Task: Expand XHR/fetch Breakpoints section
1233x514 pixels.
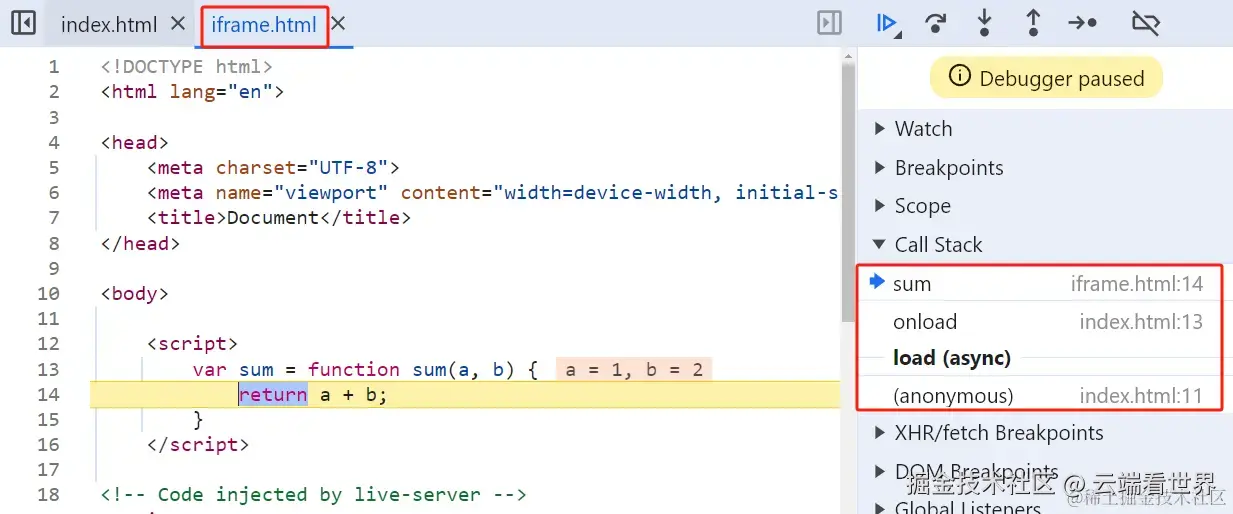Action: click(x=1045, y=433)
